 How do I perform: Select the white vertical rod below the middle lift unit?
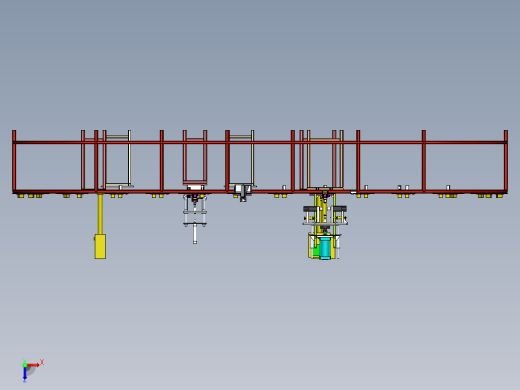(x=195, y=234)
